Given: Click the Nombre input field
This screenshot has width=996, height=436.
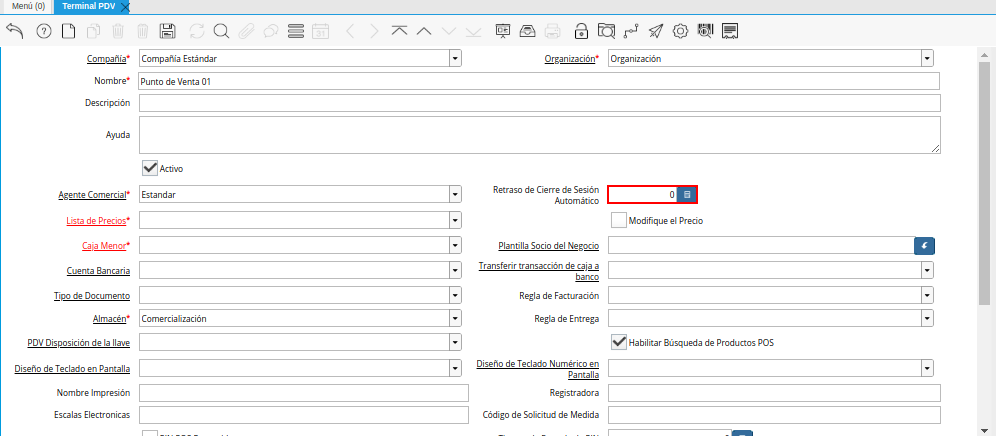Looking at the screenshot, I should [539, 81].
